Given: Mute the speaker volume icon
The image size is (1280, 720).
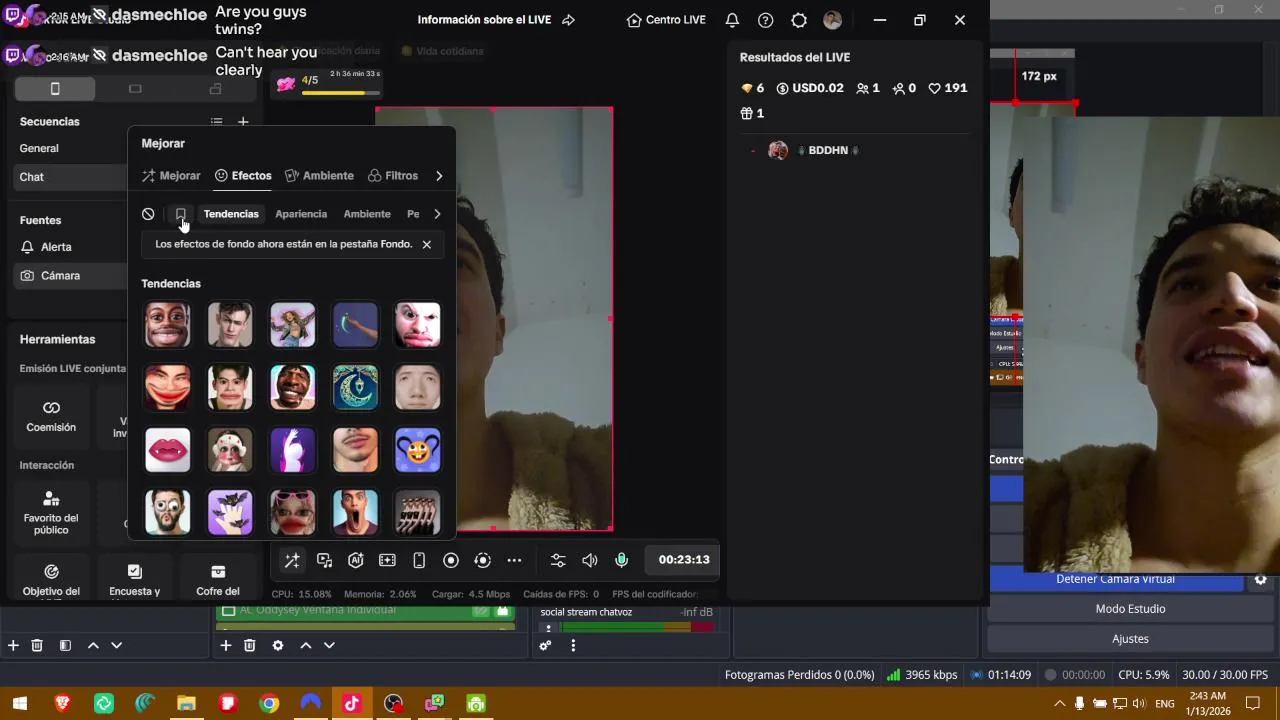Looking at the screenshot, I should pos(590,560).
